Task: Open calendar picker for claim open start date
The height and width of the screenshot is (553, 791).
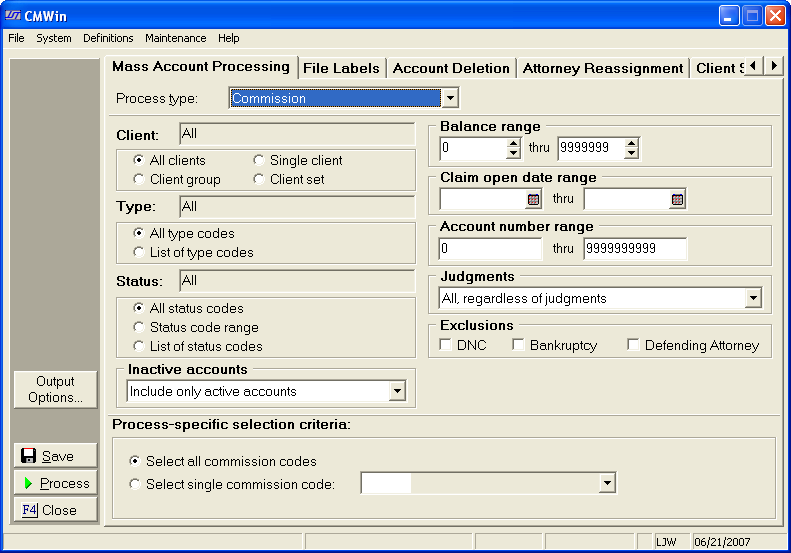Action: pyautogui.click(x=533, y=199)
